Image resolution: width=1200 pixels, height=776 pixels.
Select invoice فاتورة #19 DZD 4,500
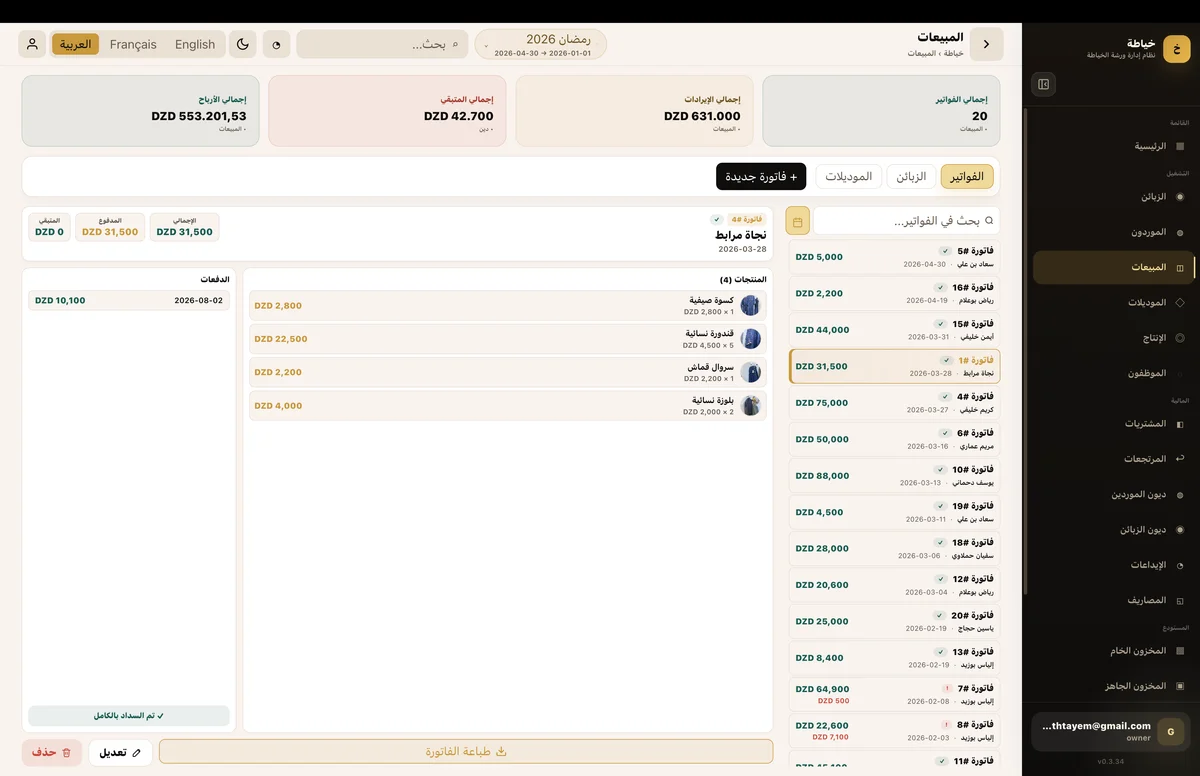[894, 512]
